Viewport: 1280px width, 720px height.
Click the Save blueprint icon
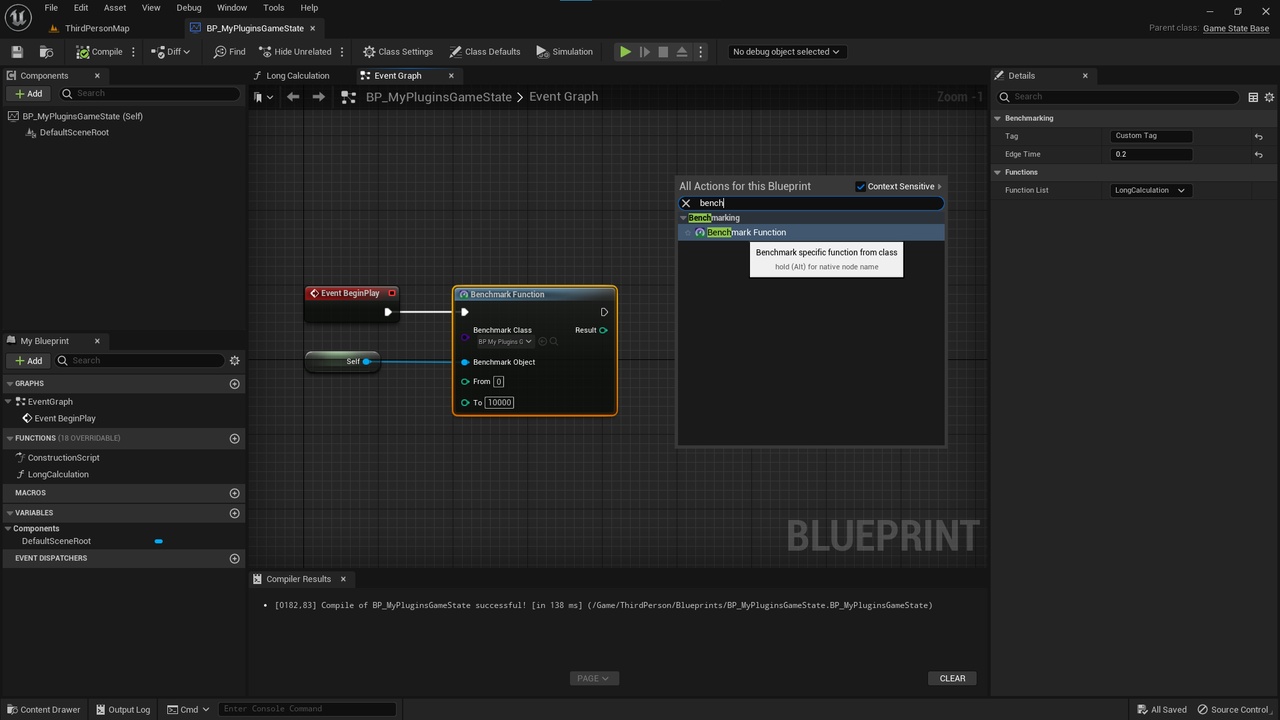tap(17, 52)
